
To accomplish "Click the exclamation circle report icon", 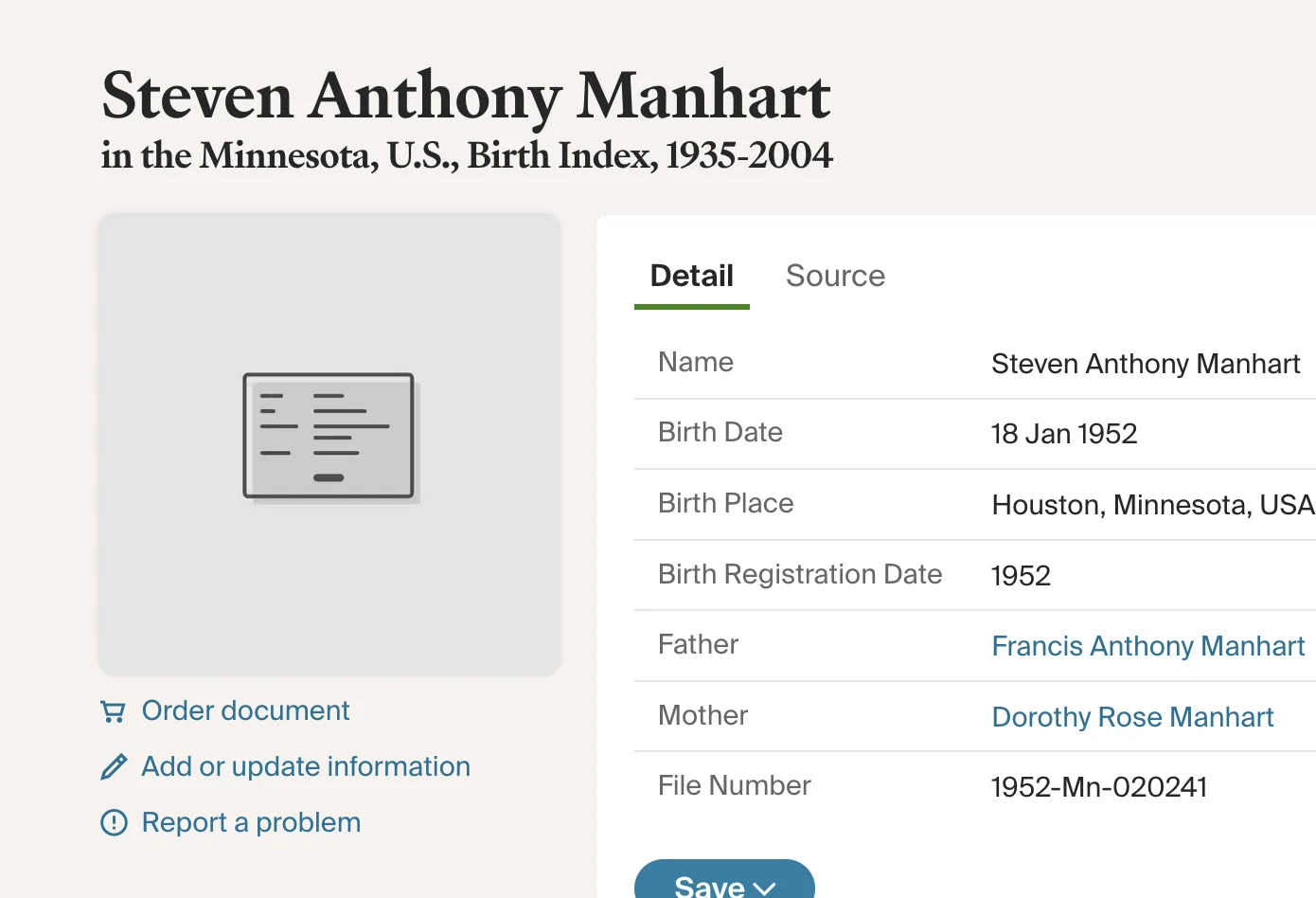I will pos(114,822).
